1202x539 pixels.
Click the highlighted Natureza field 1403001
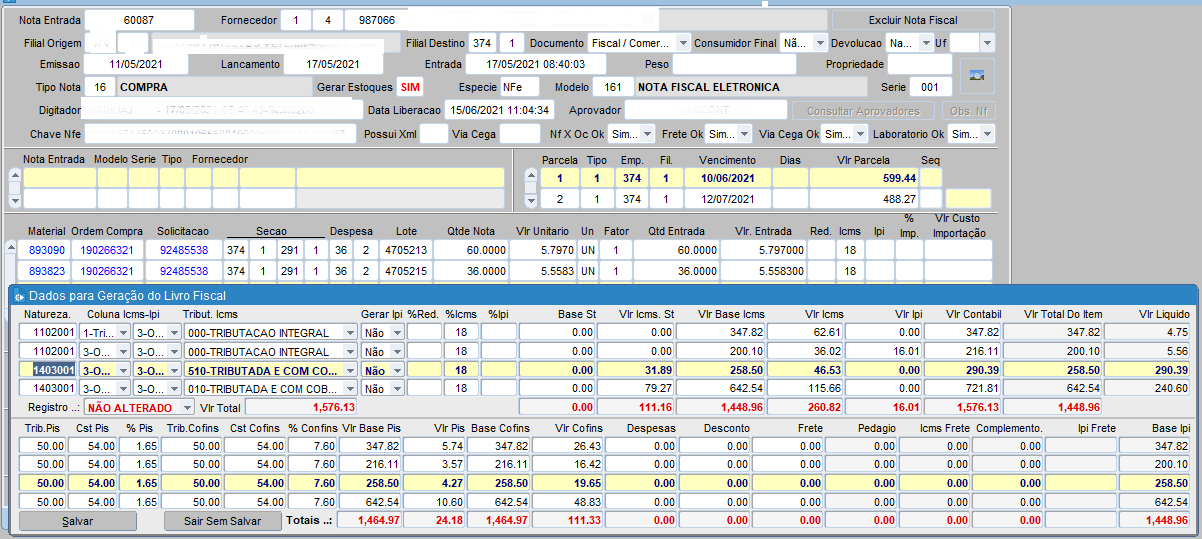pyautogui.click(x=48, y=370)
